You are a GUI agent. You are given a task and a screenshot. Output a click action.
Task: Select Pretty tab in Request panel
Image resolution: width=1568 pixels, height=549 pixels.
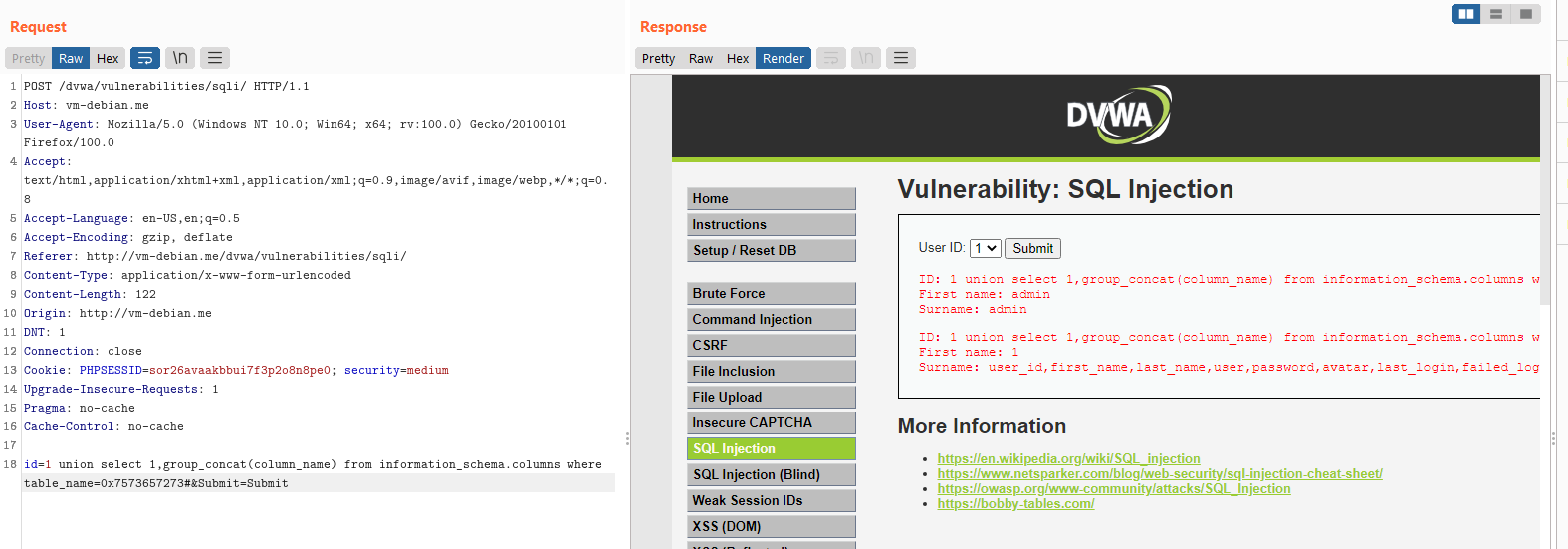click(x=28, y=58)
